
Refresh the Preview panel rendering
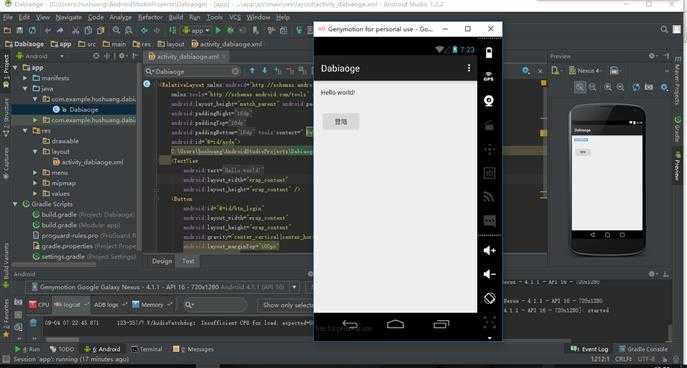[x=636, y=87]
